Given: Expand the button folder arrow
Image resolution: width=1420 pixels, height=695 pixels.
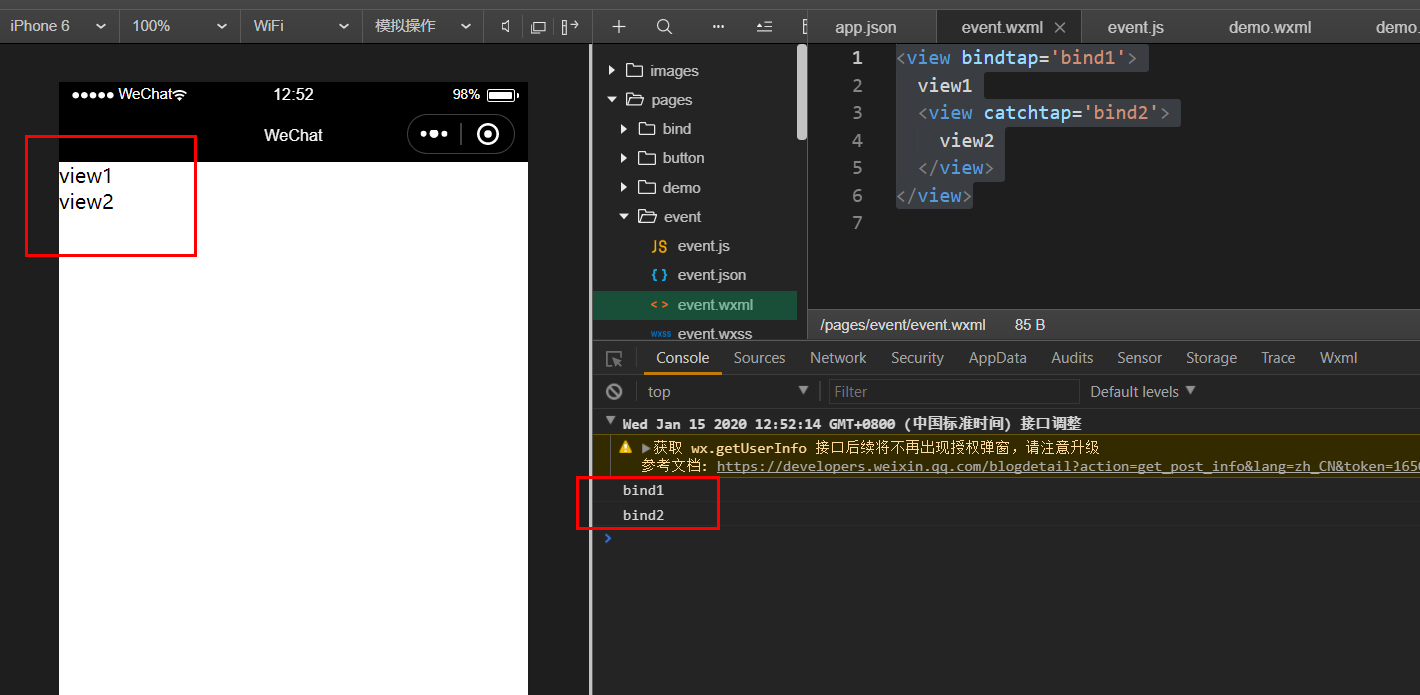Looking at the screenshot, I should point(624,158).
